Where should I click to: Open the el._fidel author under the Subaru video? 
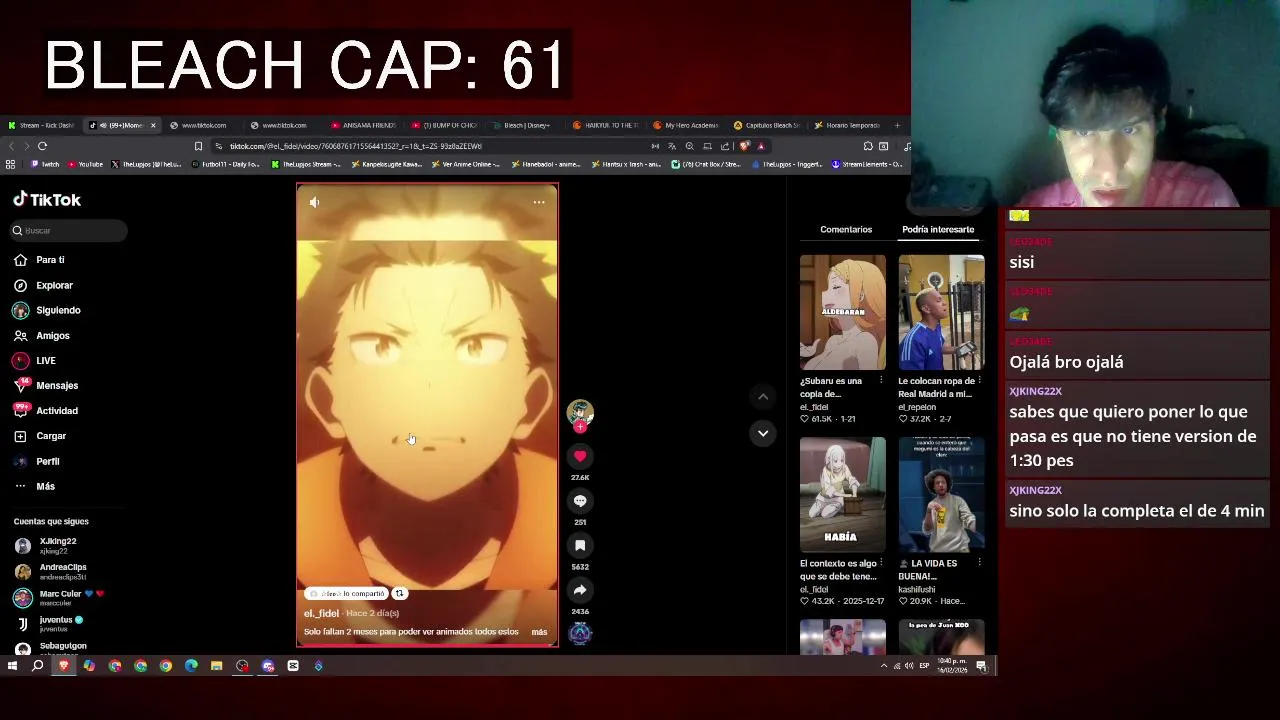814,407
